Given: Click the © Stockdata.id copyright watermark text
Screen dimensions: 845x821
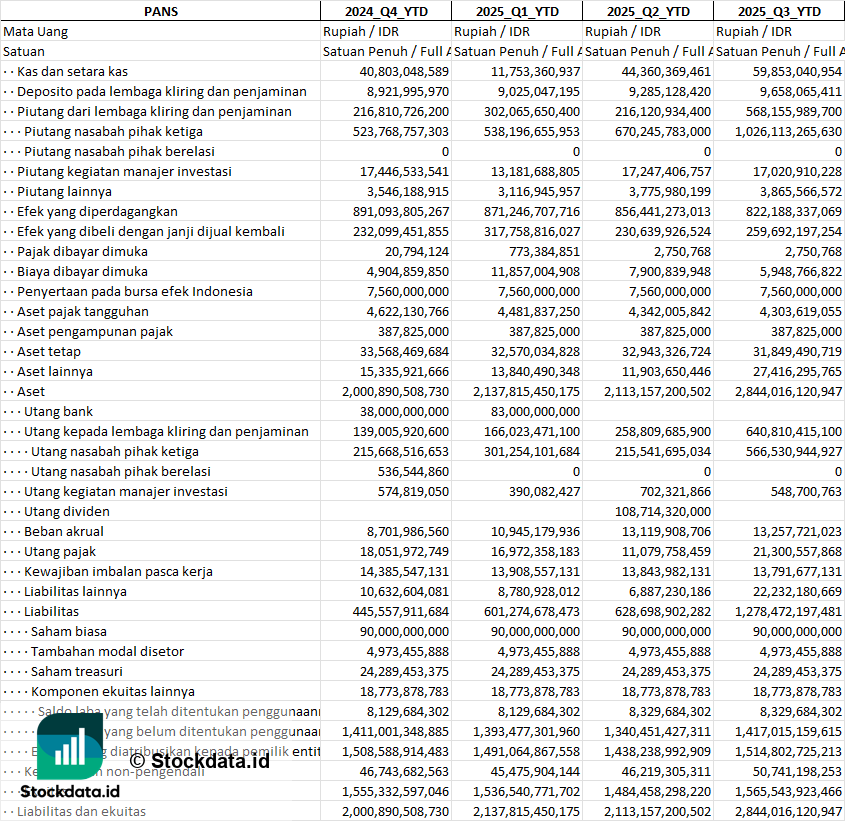Looking at the screenshot, I should pyautogui.click(x=200, y=761).
